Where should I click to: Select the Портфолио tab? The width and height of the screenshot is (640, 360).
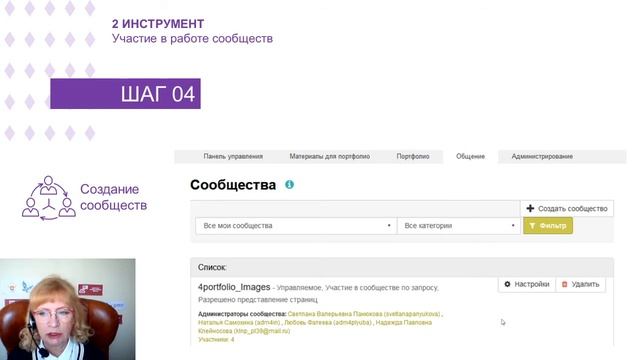pos(413,156)
